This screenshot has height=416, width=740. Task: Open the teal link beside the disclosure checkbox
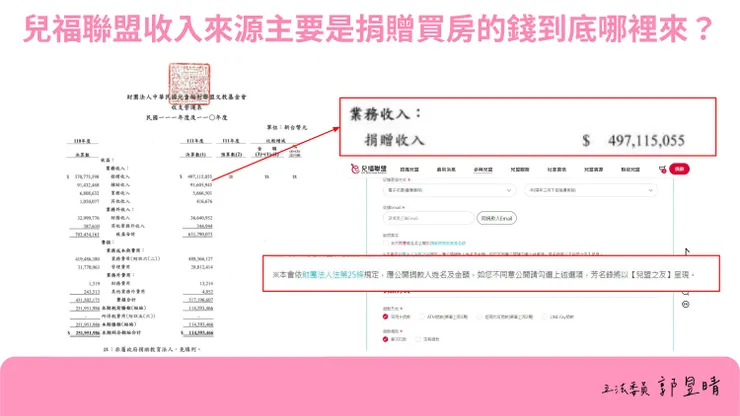click(x=447, y=243)
